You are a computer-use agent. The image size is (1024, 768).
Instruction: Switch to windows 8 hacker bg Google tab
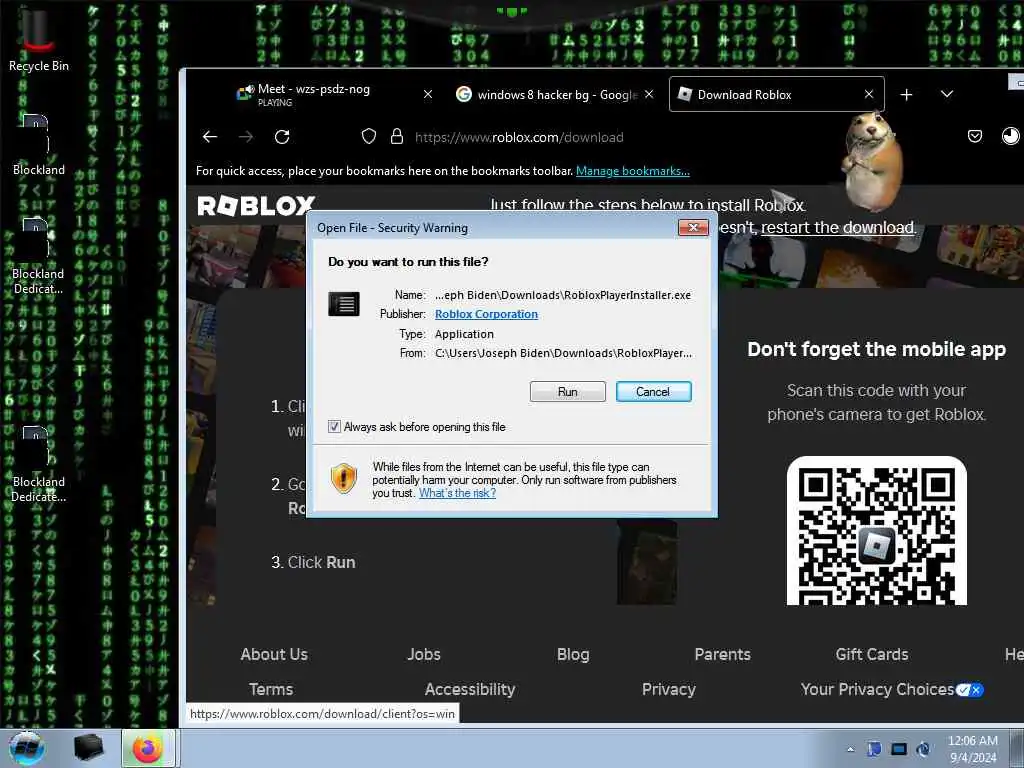pyautogui.click(x=555, y=95)
